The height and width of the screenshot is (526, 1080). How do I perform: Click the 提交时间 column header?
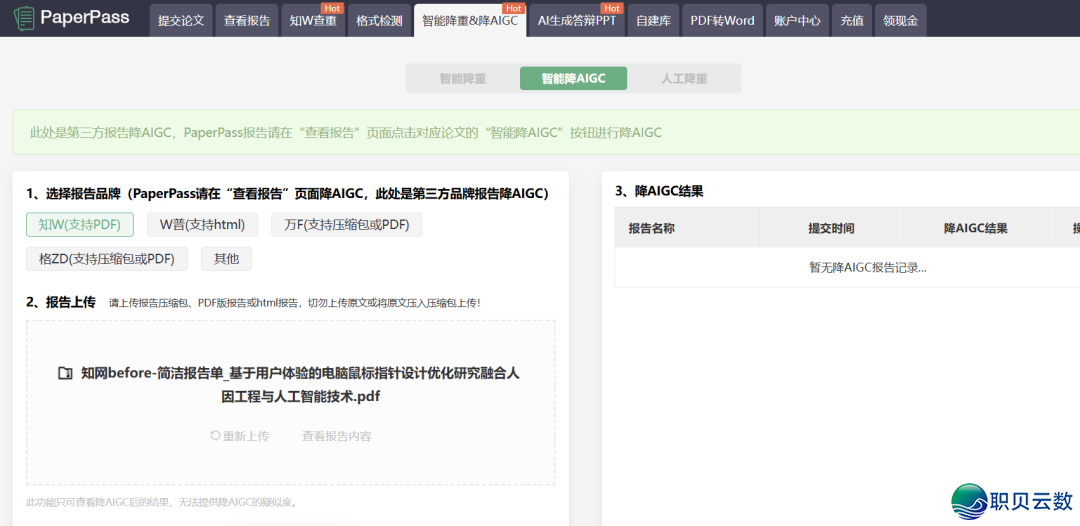click(831, 228)
